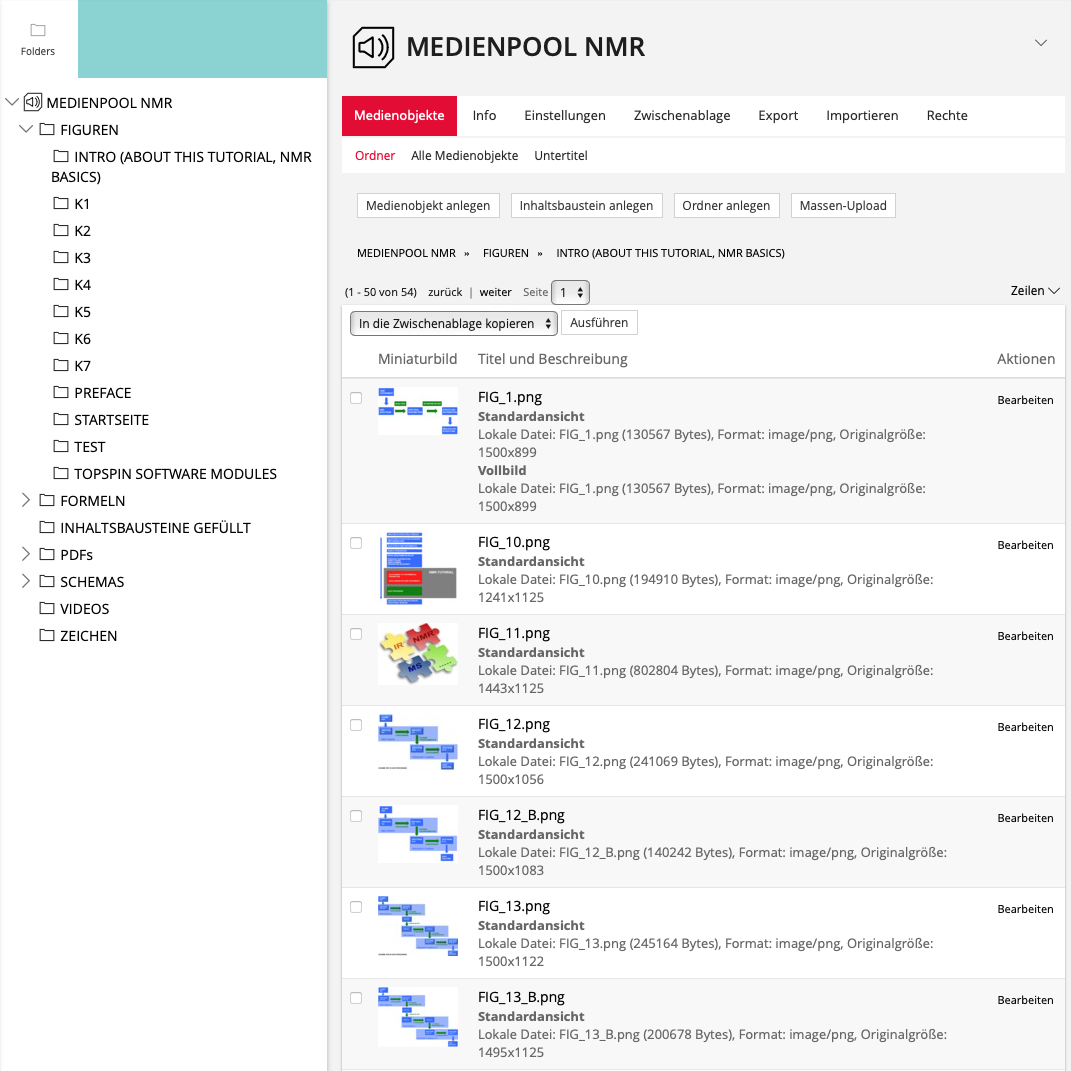Click Bearbeiten for FIG_10.png
Screen dimensions: 1071x1071
[x=1025, y=545]
